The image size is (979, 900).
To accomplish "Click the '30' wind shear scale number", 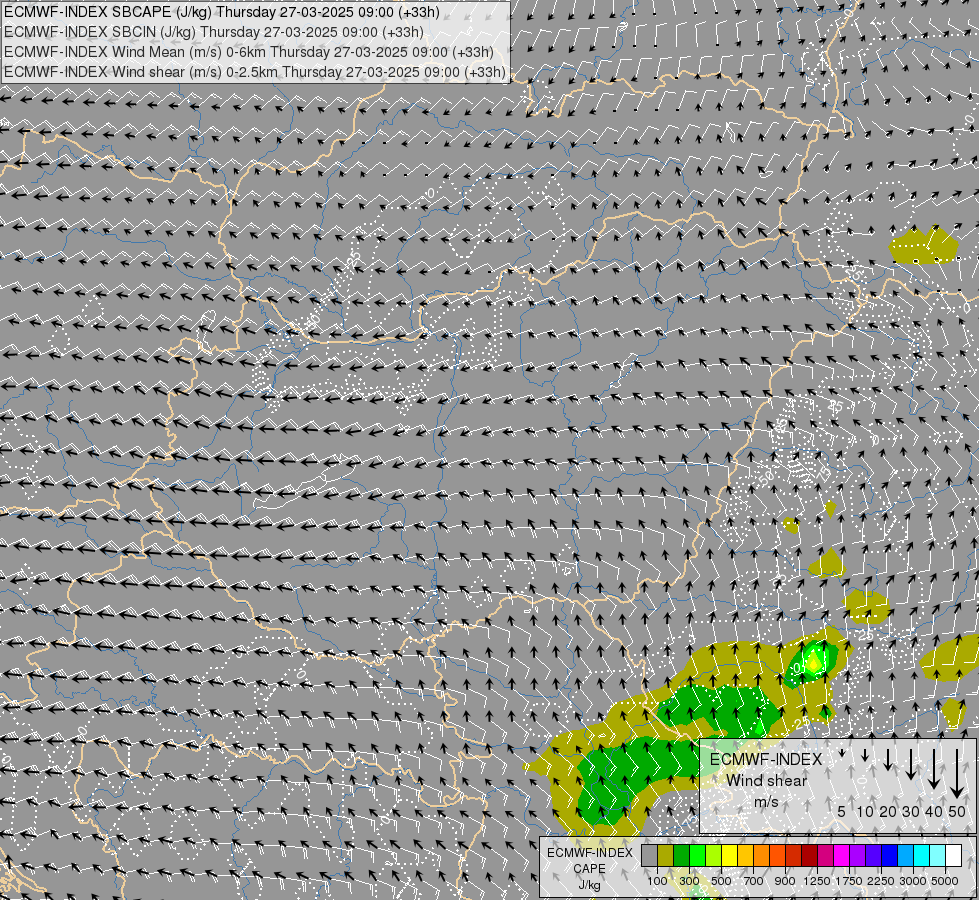I will (910, 811).
